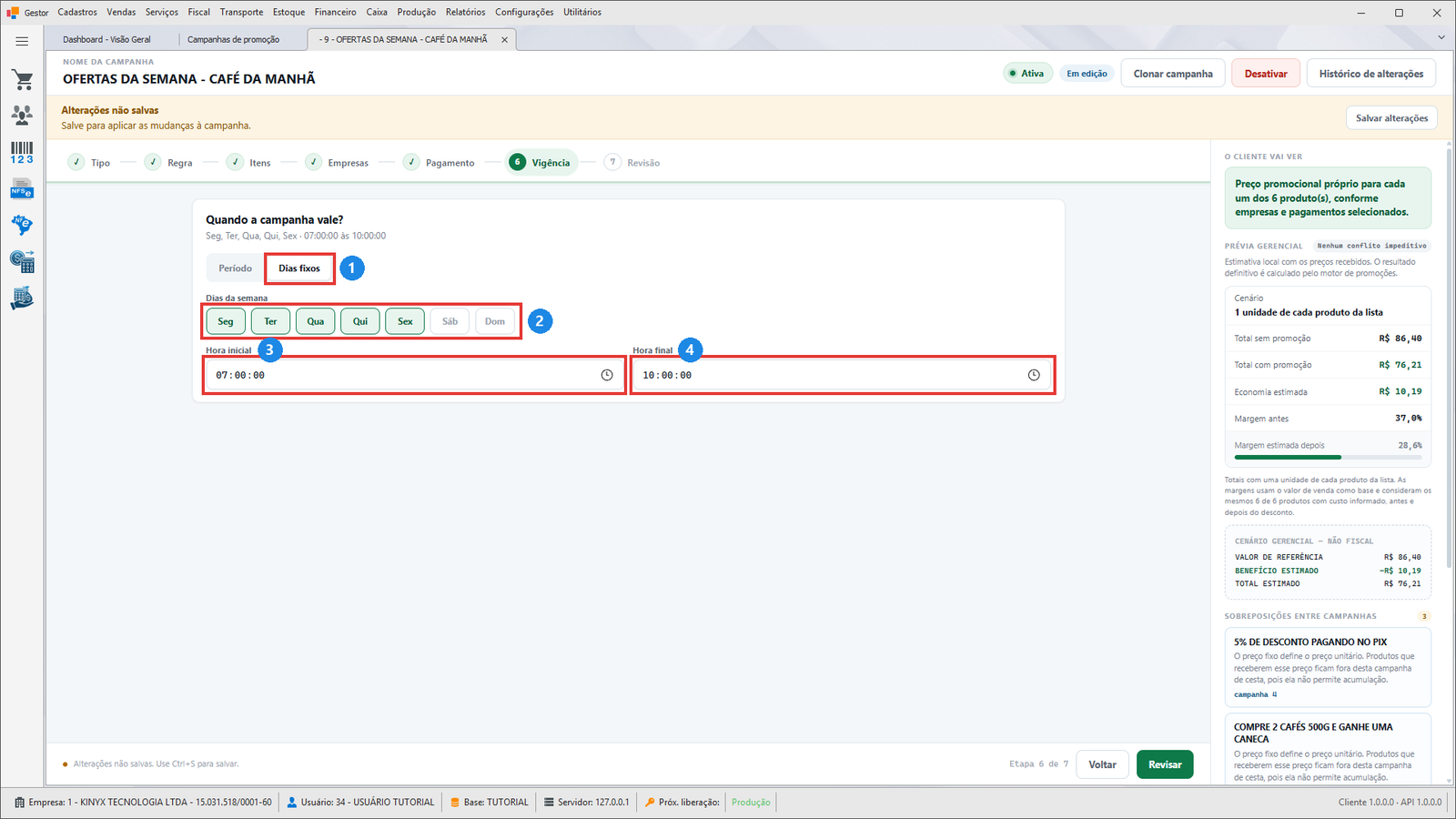Click the green Revisar button
The width and height of the screenshot is (1456, 819).
[x=1165, y=764]
